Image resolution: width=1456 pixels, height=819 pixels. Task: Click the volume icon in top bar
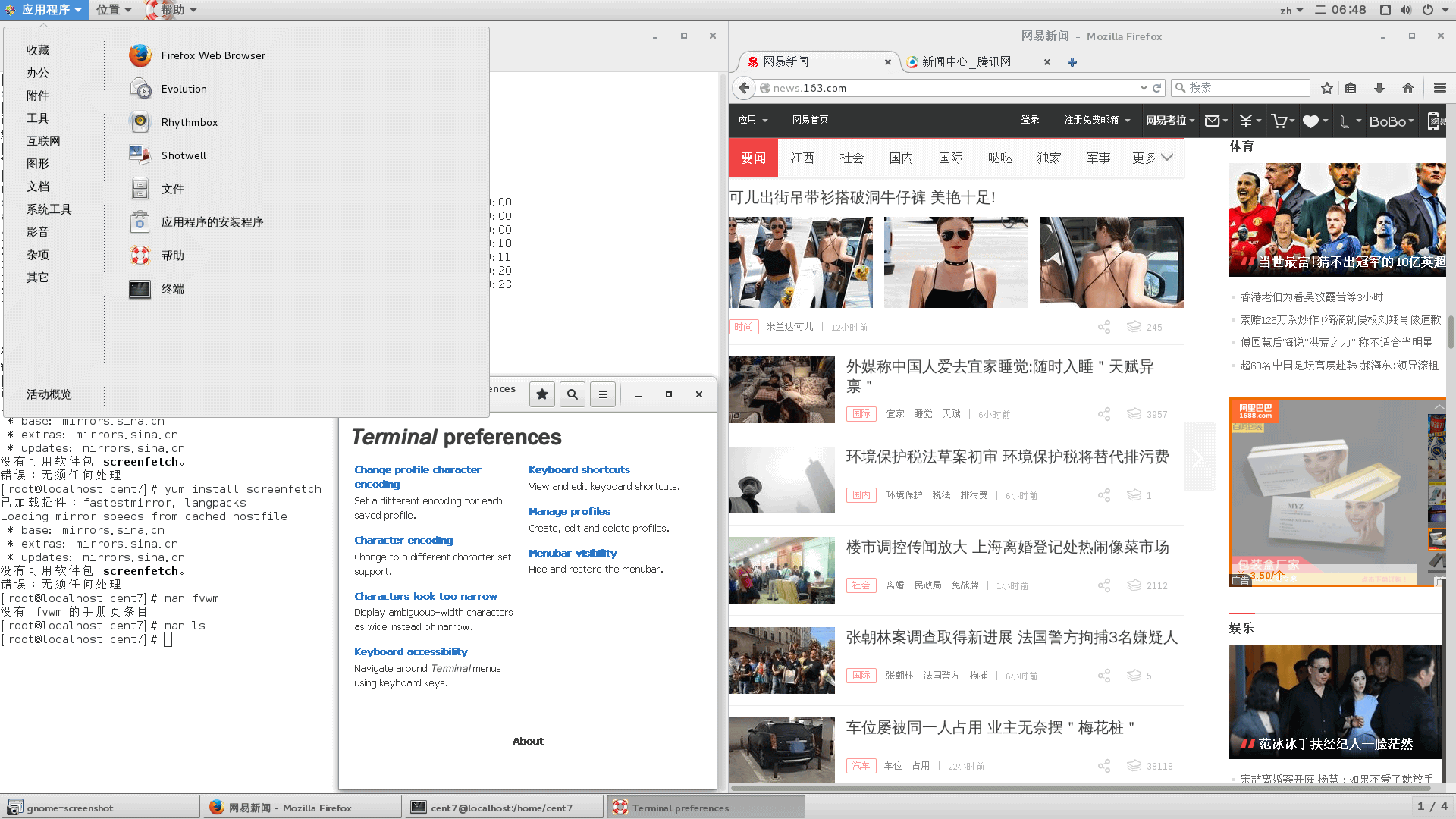[x=1406, y=10]
